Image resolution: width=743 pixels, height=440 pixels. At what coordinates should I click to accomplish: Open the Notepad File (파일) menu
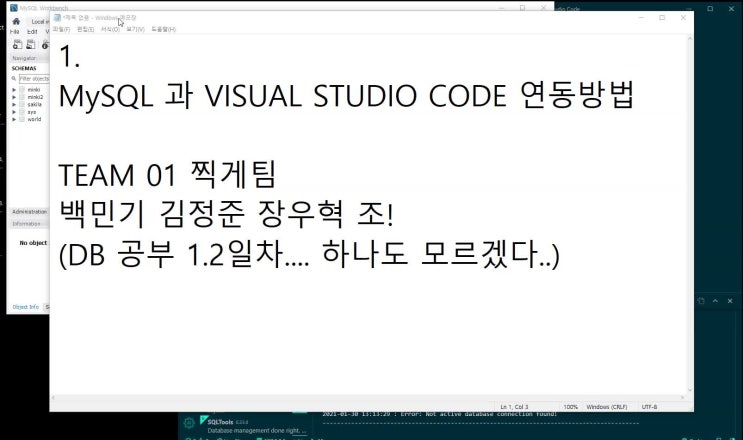[61, 29]
